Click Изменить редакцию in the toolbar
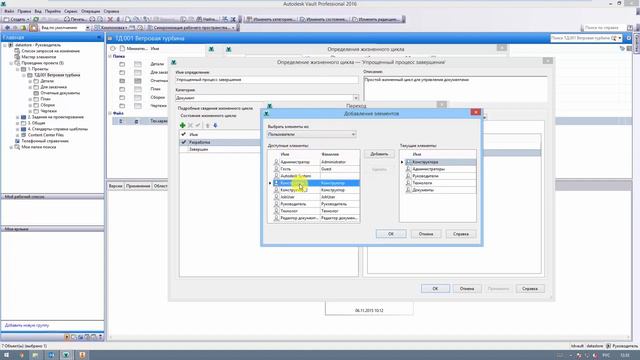 coord(376,19)
